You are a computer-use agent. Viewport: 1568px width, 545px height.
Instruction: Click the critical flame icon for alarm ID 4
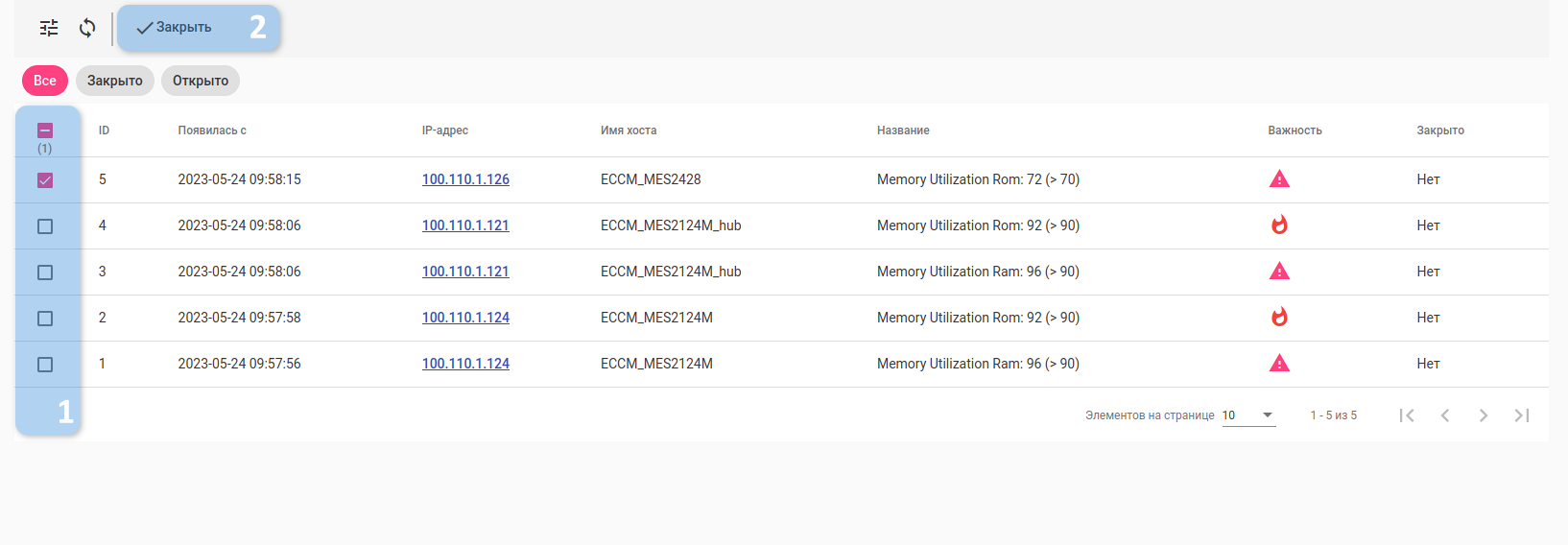[1279, 225]
